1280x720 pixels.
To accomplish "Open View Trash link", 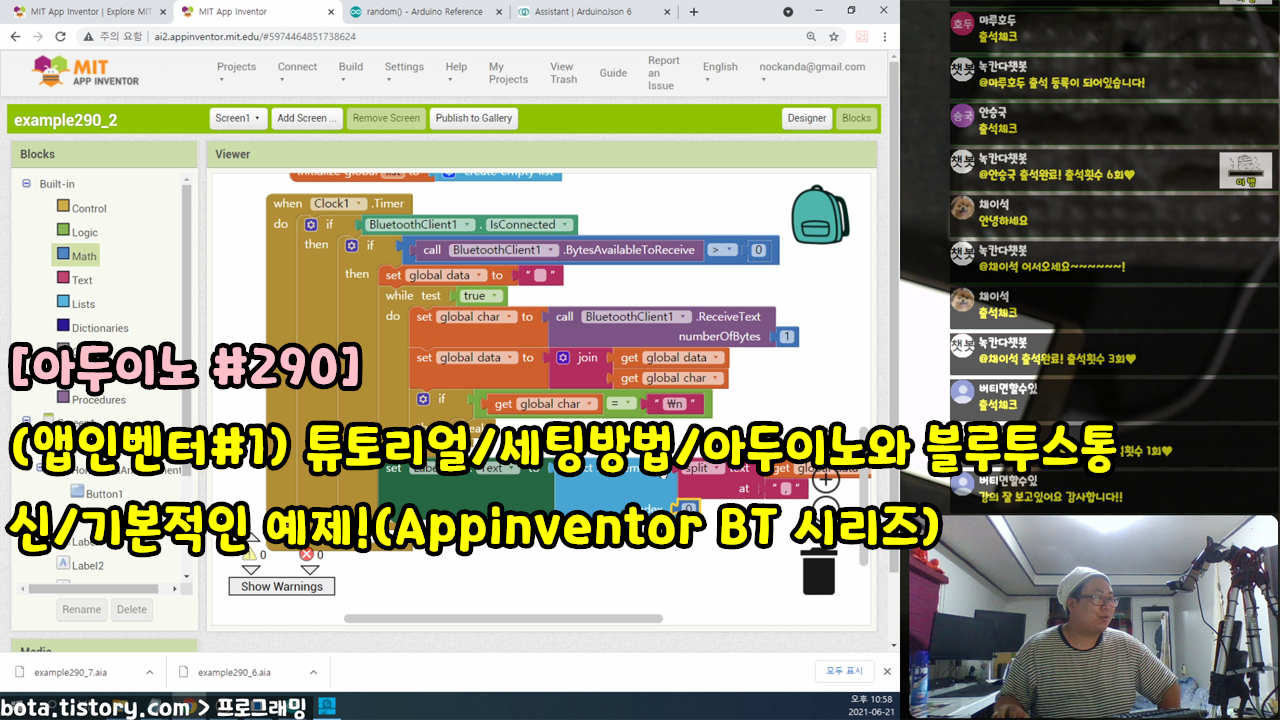I will tap(563, 73).
